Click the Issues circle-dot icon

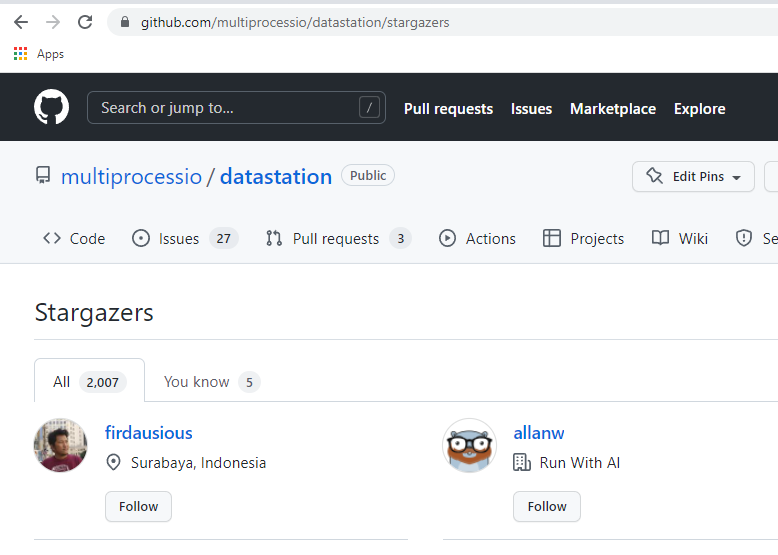(x=141, y=239)
